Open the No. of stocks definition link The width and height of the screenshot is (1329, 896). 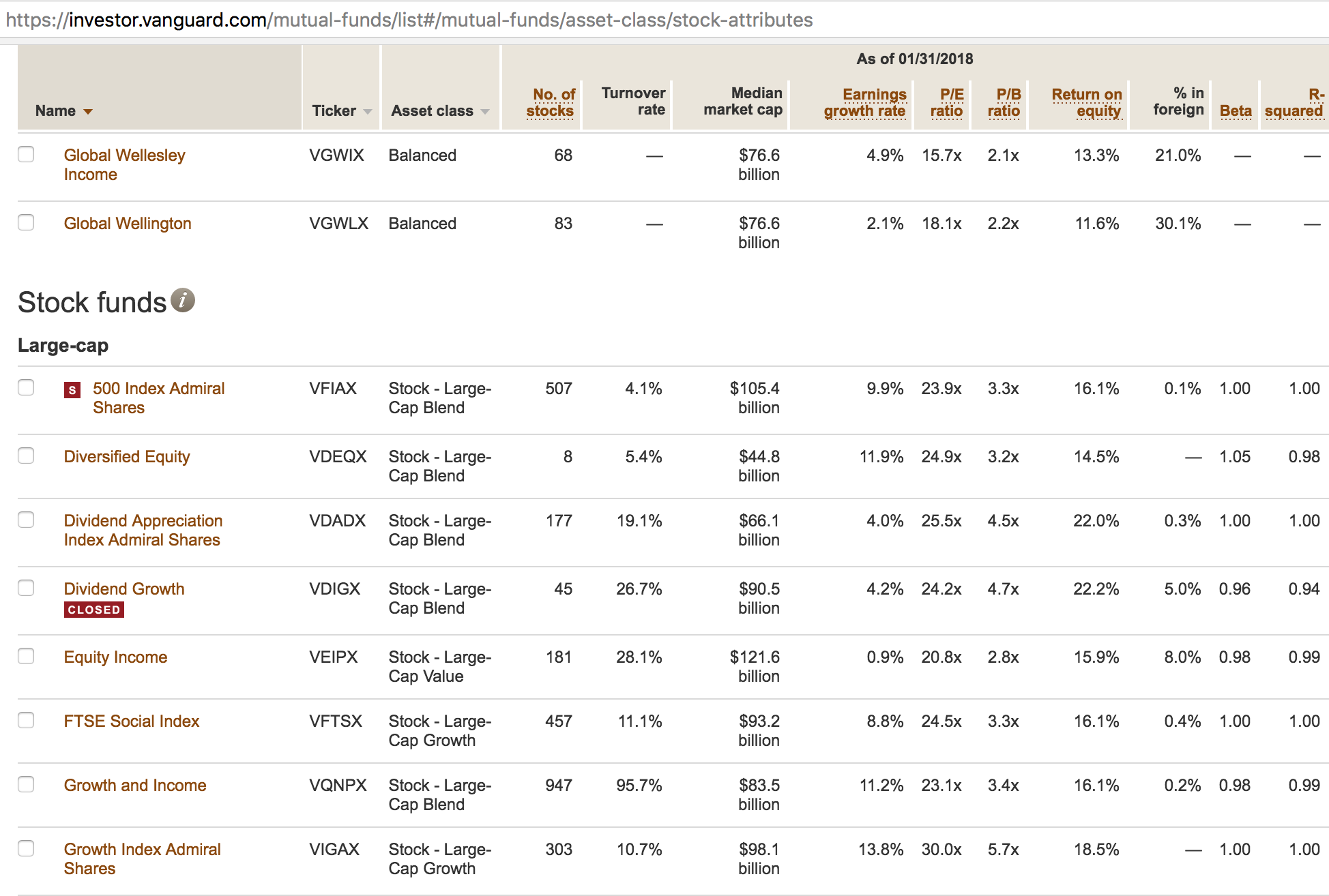[x=551, y=102]
